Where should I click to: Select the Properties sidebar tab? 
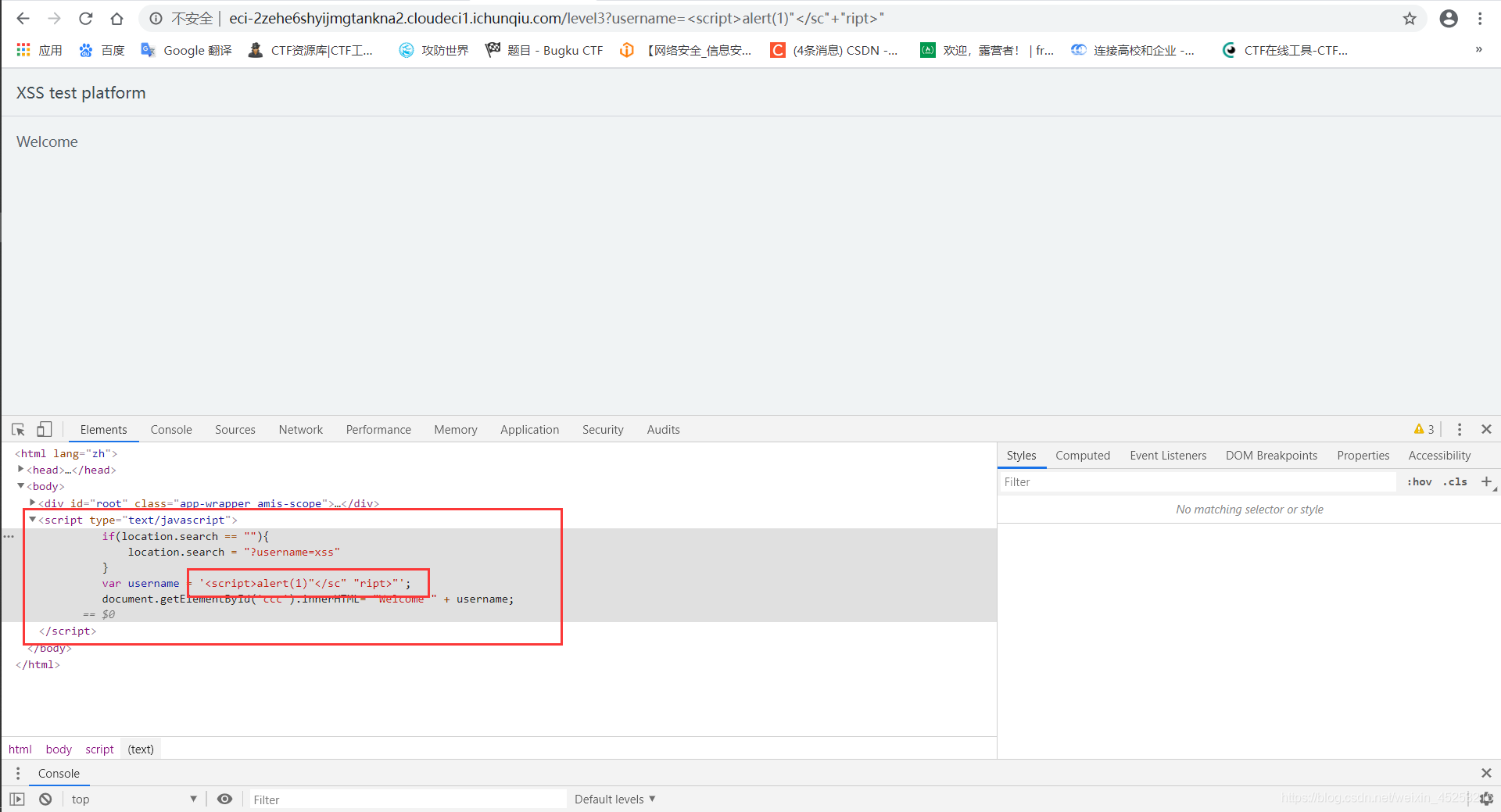click(x=1363, y=456)
